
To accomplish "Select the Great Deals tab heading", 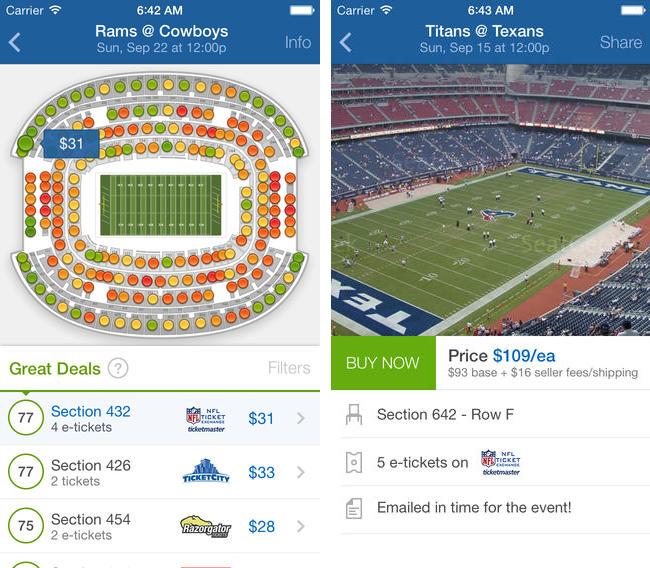I will pos(55,368).
